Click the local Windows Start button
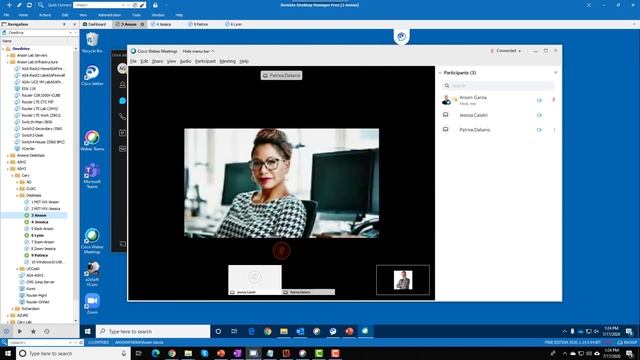Image resolution: width=640 pixels, height=360 pixels. click(8, 353)
